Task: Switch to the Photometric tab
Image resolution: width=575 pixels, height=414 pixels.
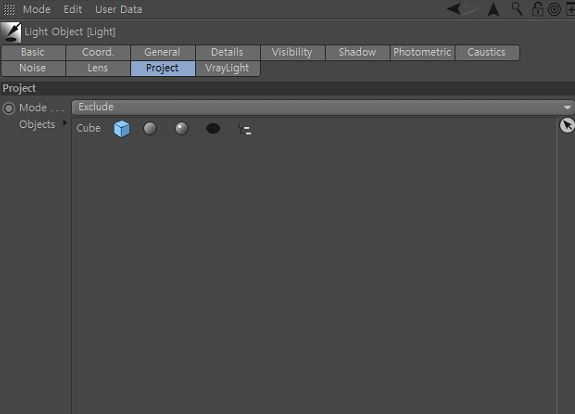Action: point(422,52)
